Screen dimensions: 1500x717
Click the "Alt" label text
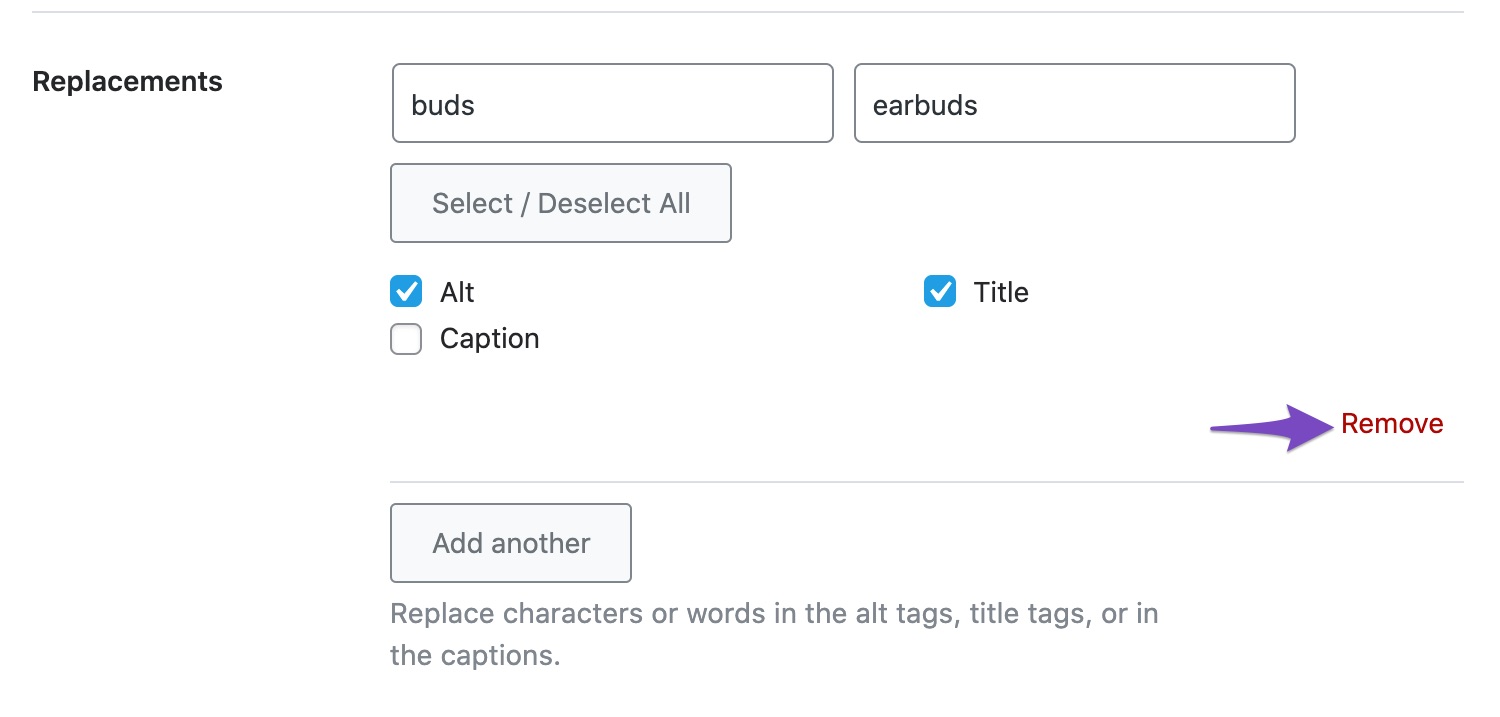point(457,292)
